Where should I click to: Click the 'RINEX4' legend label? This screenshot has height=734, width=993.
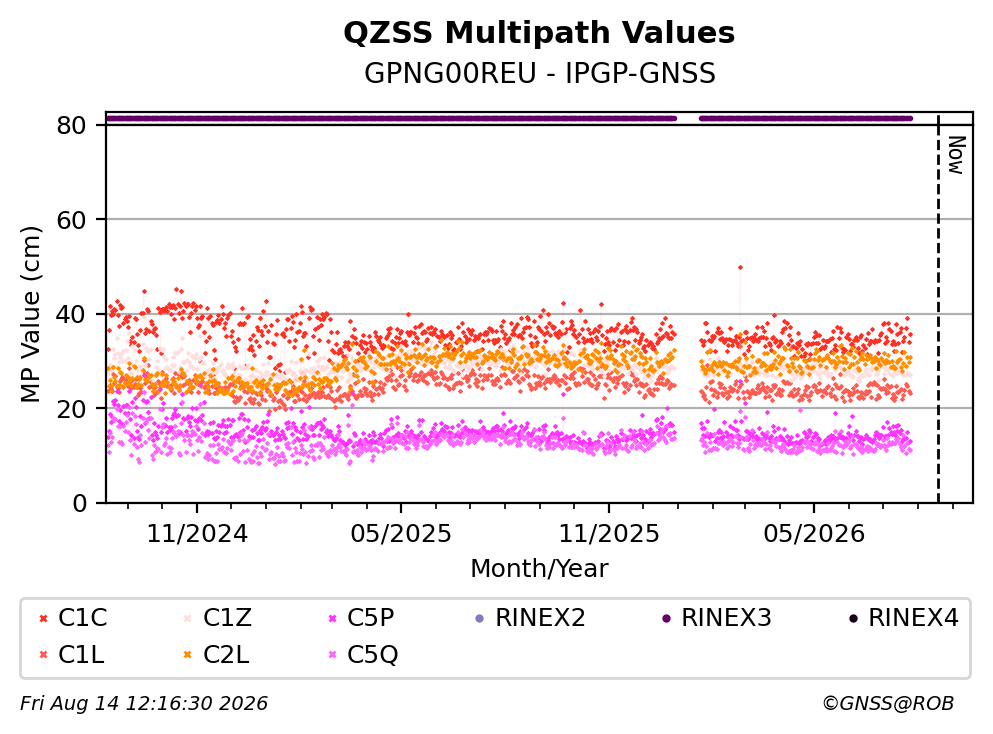click(913, 617)
